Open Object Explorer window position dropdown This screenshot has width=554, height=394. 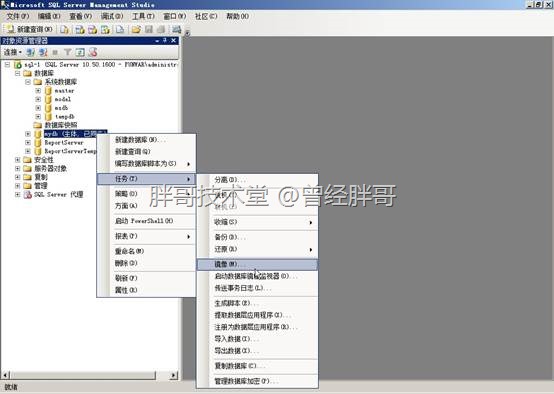tap(157, 41)
